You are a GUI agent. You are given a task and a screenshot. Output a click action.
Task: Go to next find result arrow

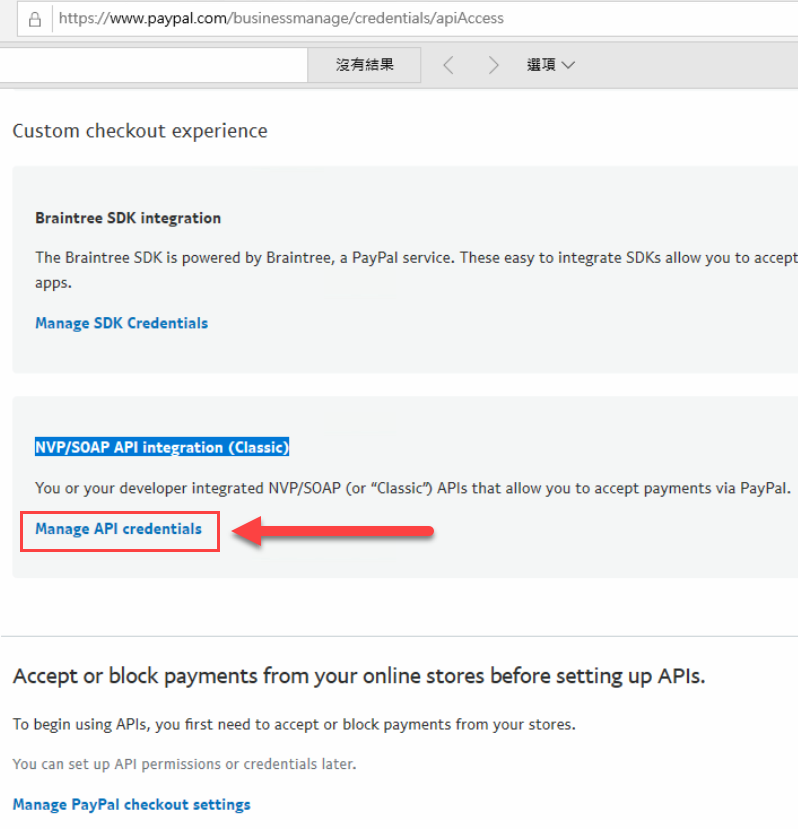(x=493, y=65)
